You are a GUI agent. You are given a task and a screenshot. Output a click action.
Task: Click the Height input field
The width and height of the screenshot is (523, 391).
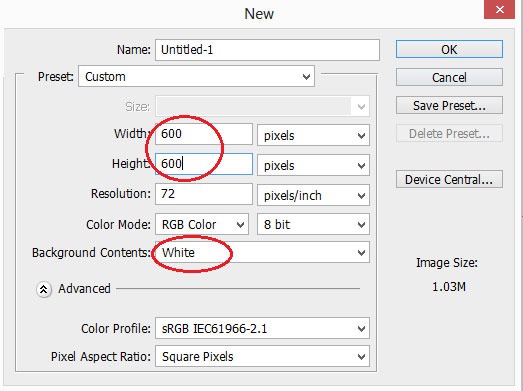[x=204, y=164]
